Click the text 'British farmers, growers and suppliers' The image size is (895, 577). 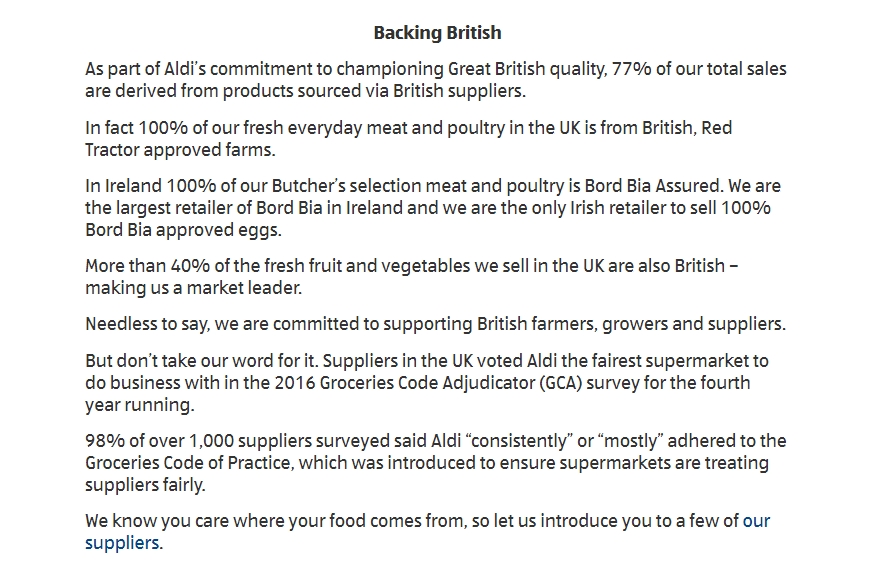pos(630,324)
